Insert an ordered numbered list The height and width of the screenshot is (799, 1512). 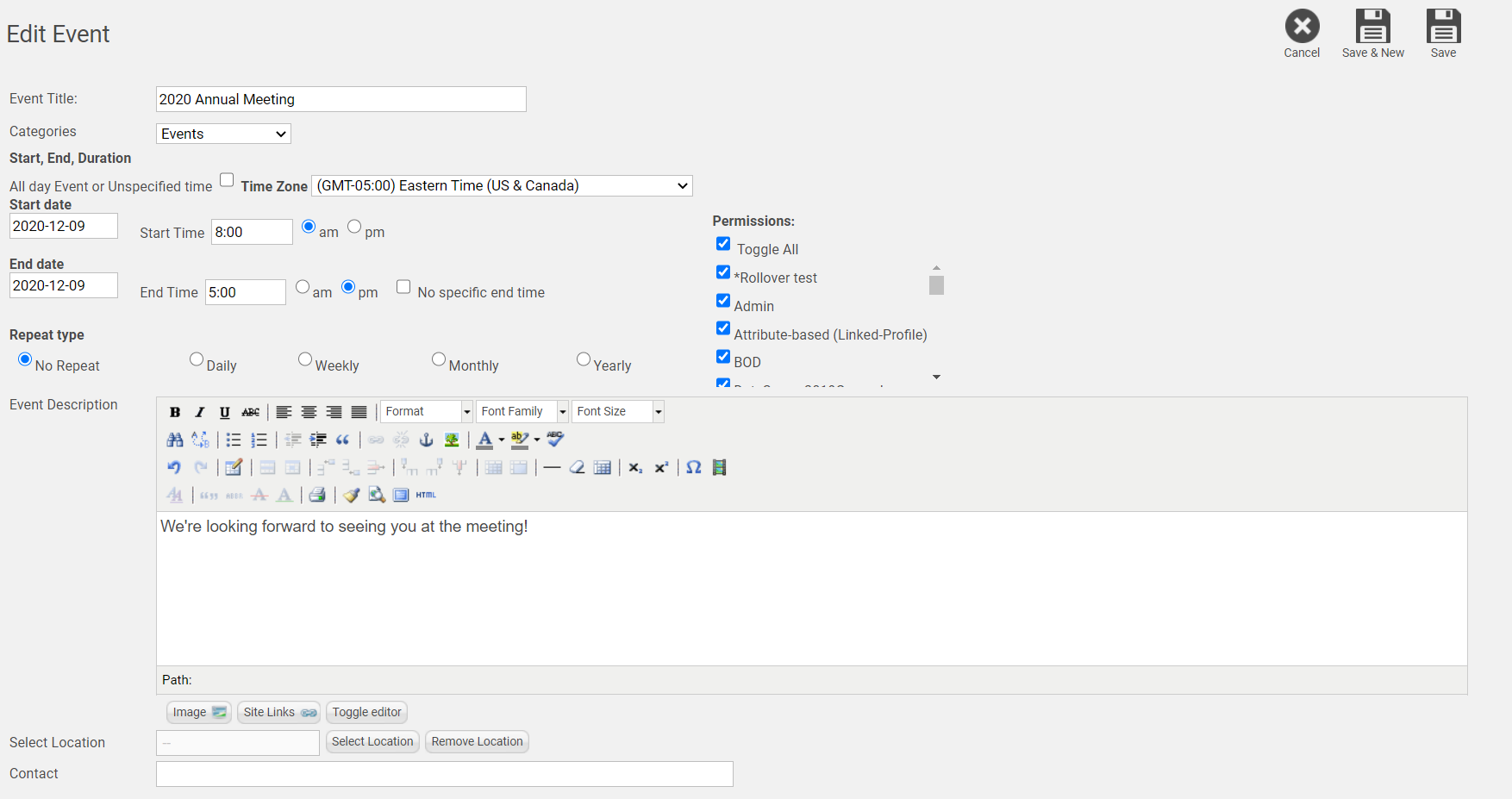[x=259, y=440]
